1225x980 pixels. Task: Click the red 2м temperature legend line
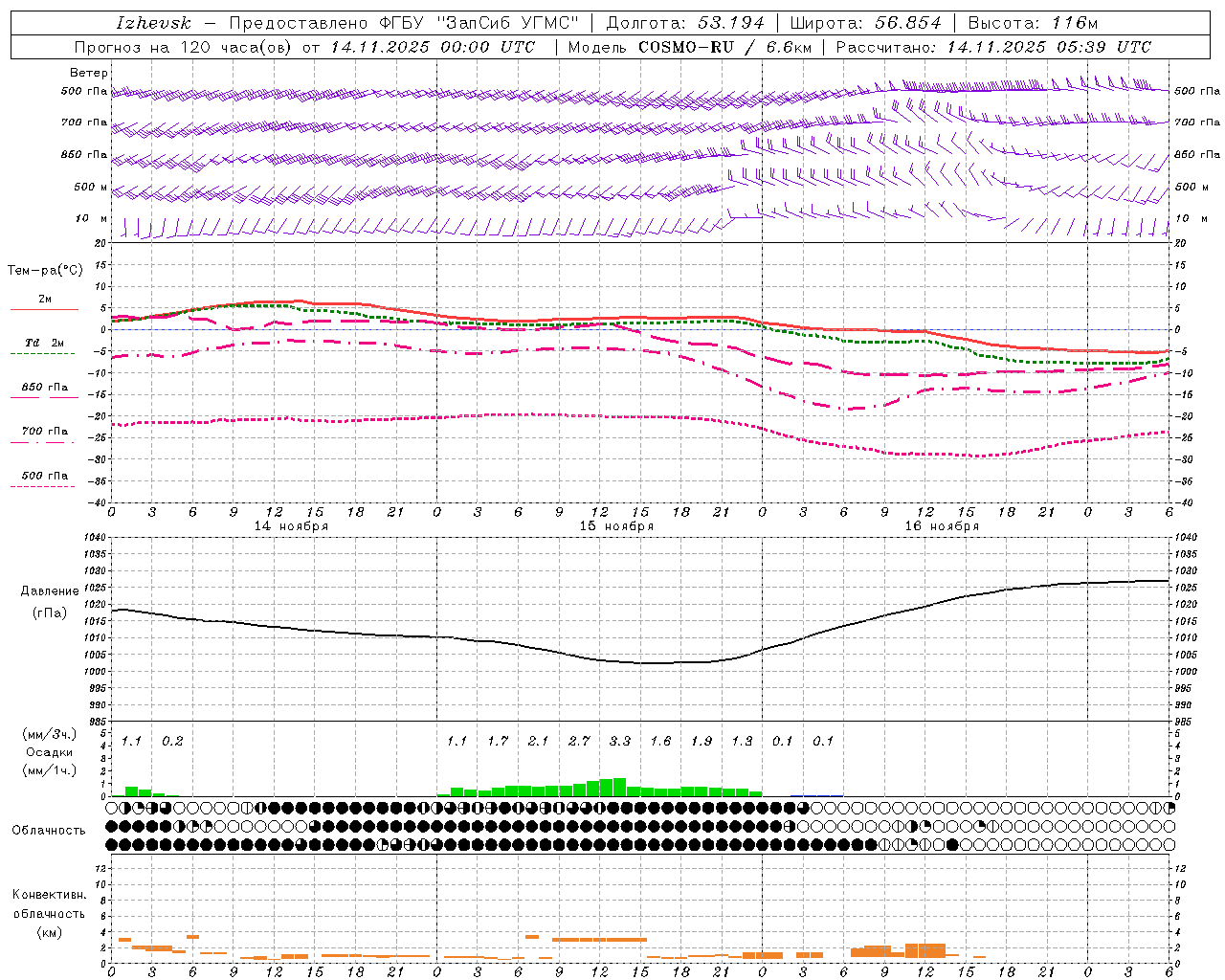click(x=45, y=309)
